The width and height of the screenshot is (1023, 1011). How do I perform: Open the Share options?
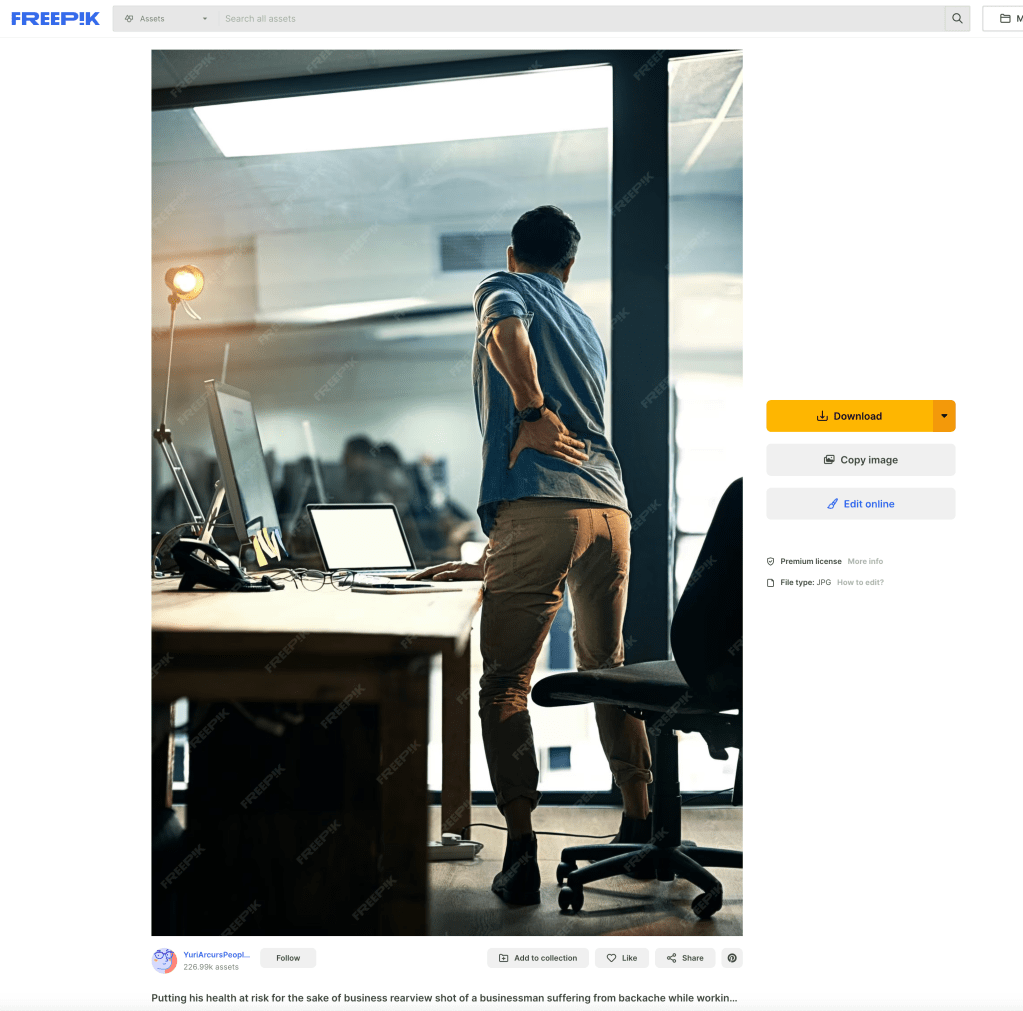685,958
